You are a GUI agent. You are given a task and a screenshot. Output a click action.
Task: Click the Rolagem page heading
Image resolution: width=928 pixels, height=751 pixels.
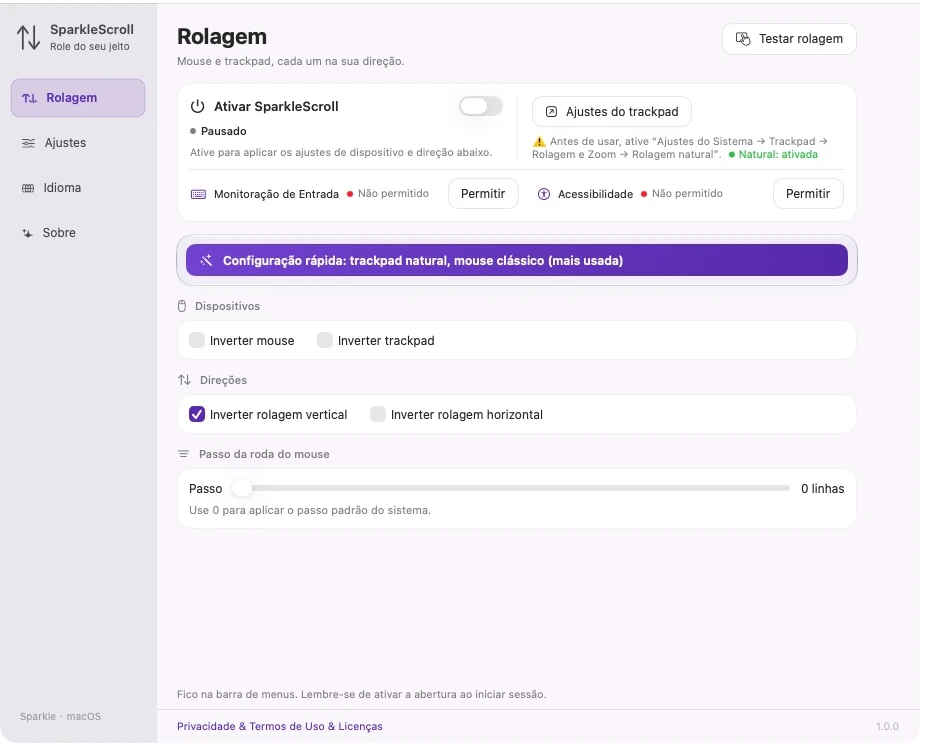pyautogui.click(x=224, y=37)
